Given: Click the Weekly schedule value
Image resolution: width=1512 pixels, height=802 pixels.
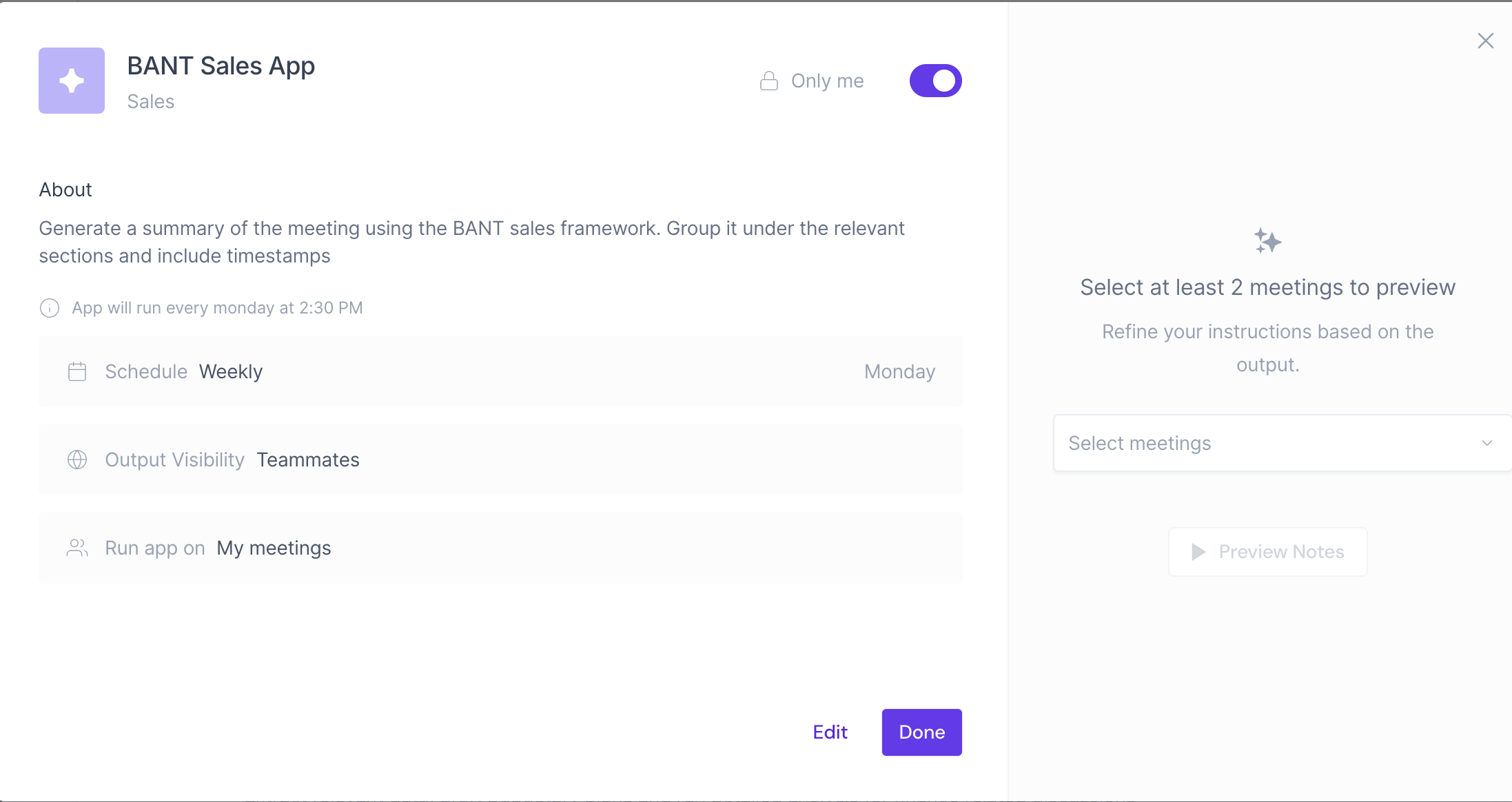Looking at the screenshot, I should point(231,372).
